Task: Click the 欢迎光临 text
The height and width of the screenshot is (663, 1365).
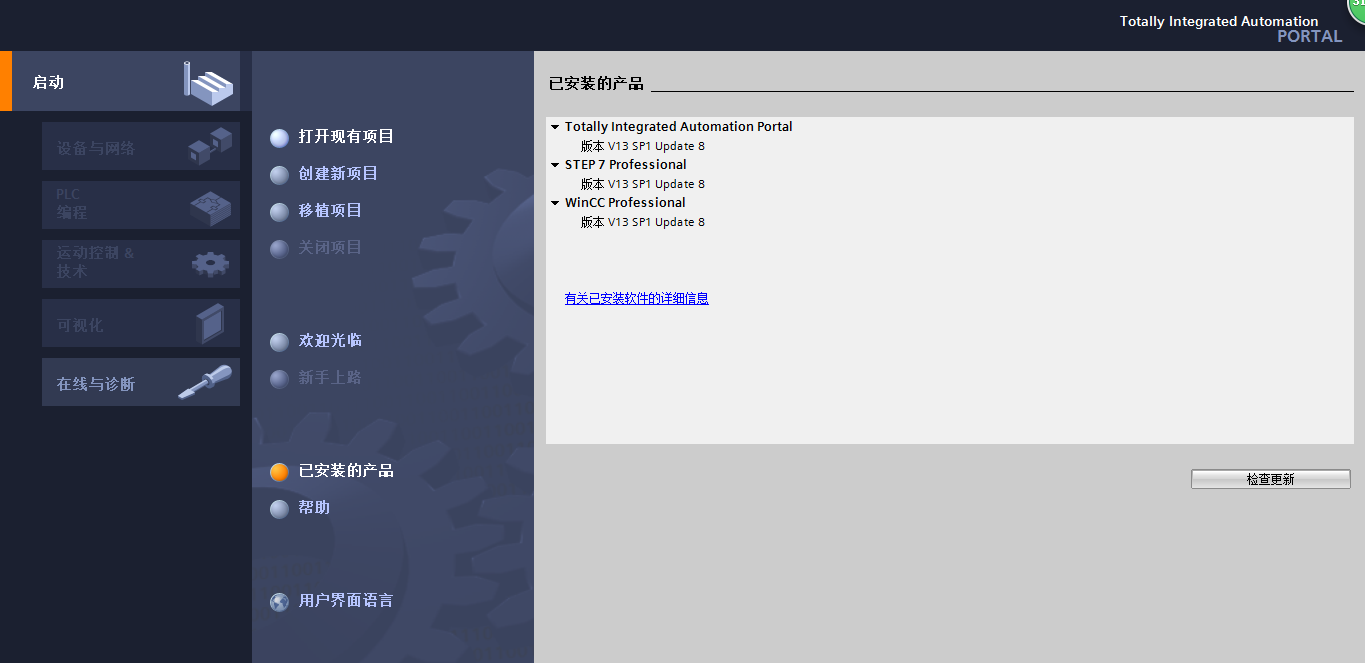Action: pos(330,340)
